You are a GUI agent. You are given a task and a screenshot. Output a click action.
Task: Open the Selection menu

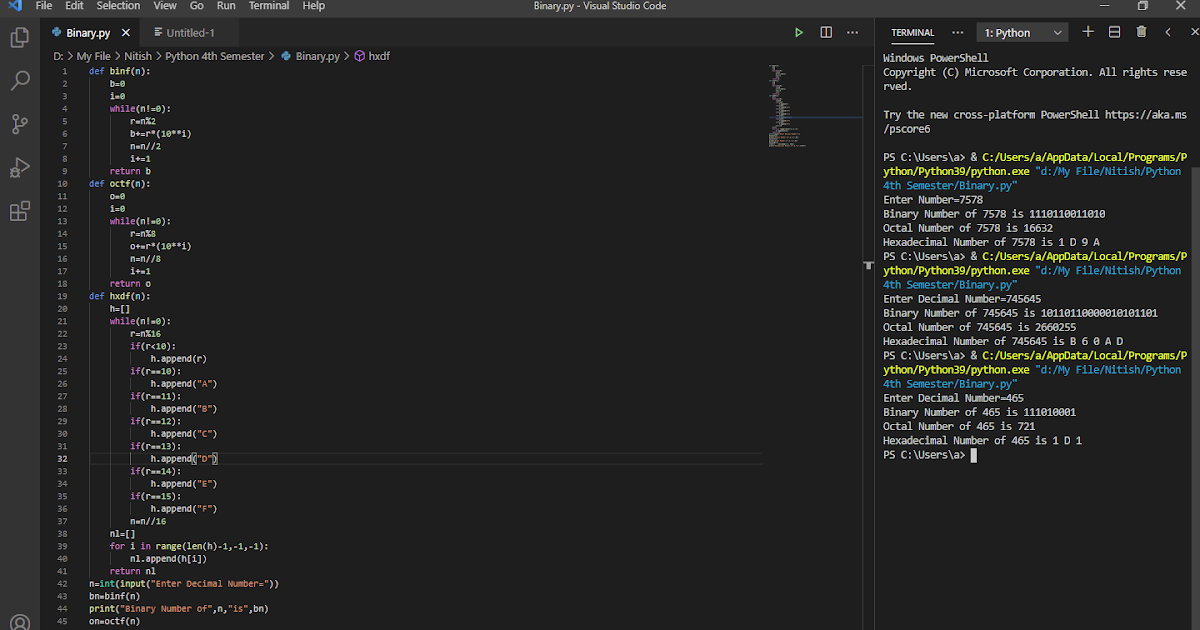118,6
